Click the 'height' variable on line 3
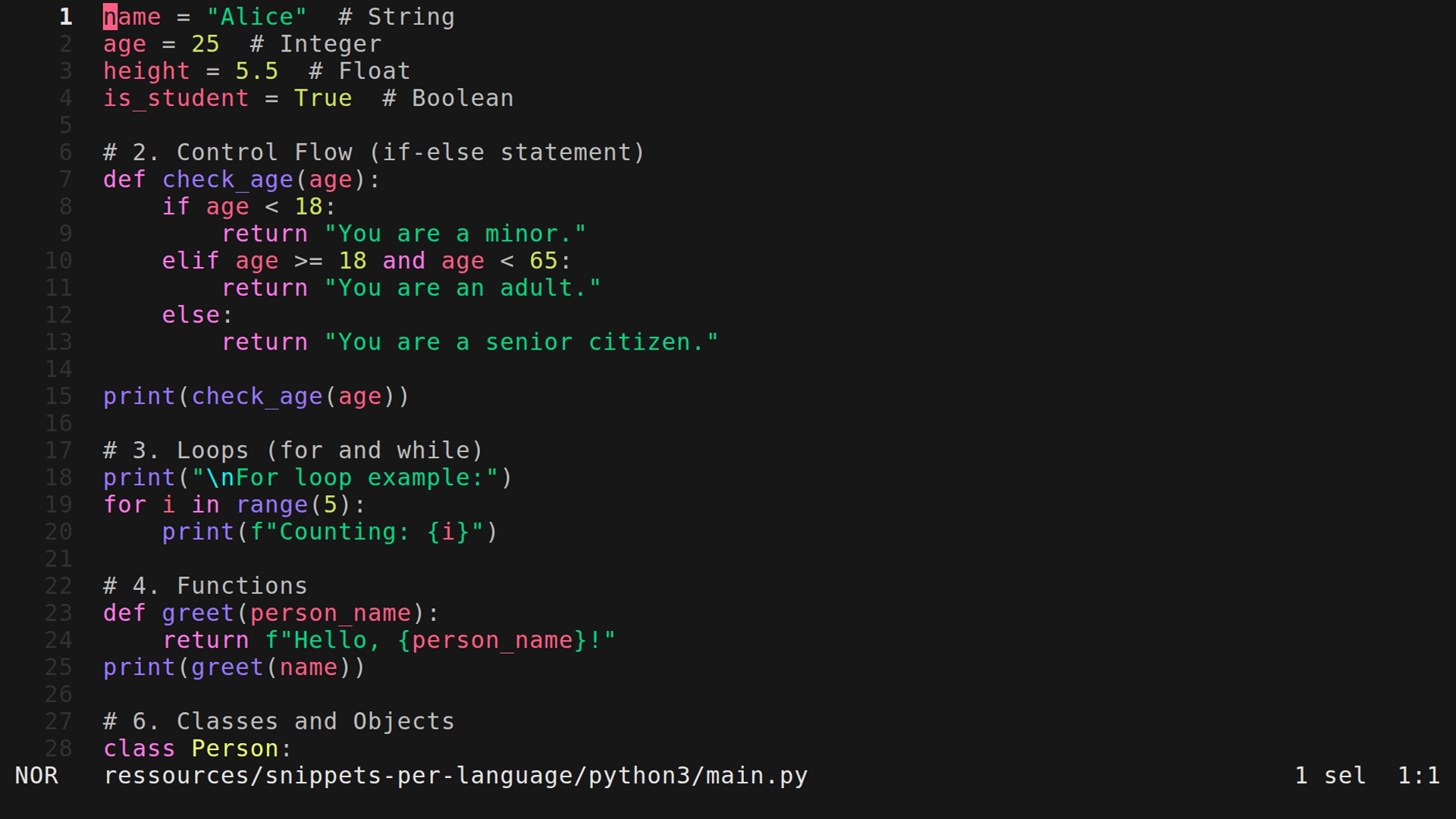This screenshot has width=1456, height=819. click(147, 71)
